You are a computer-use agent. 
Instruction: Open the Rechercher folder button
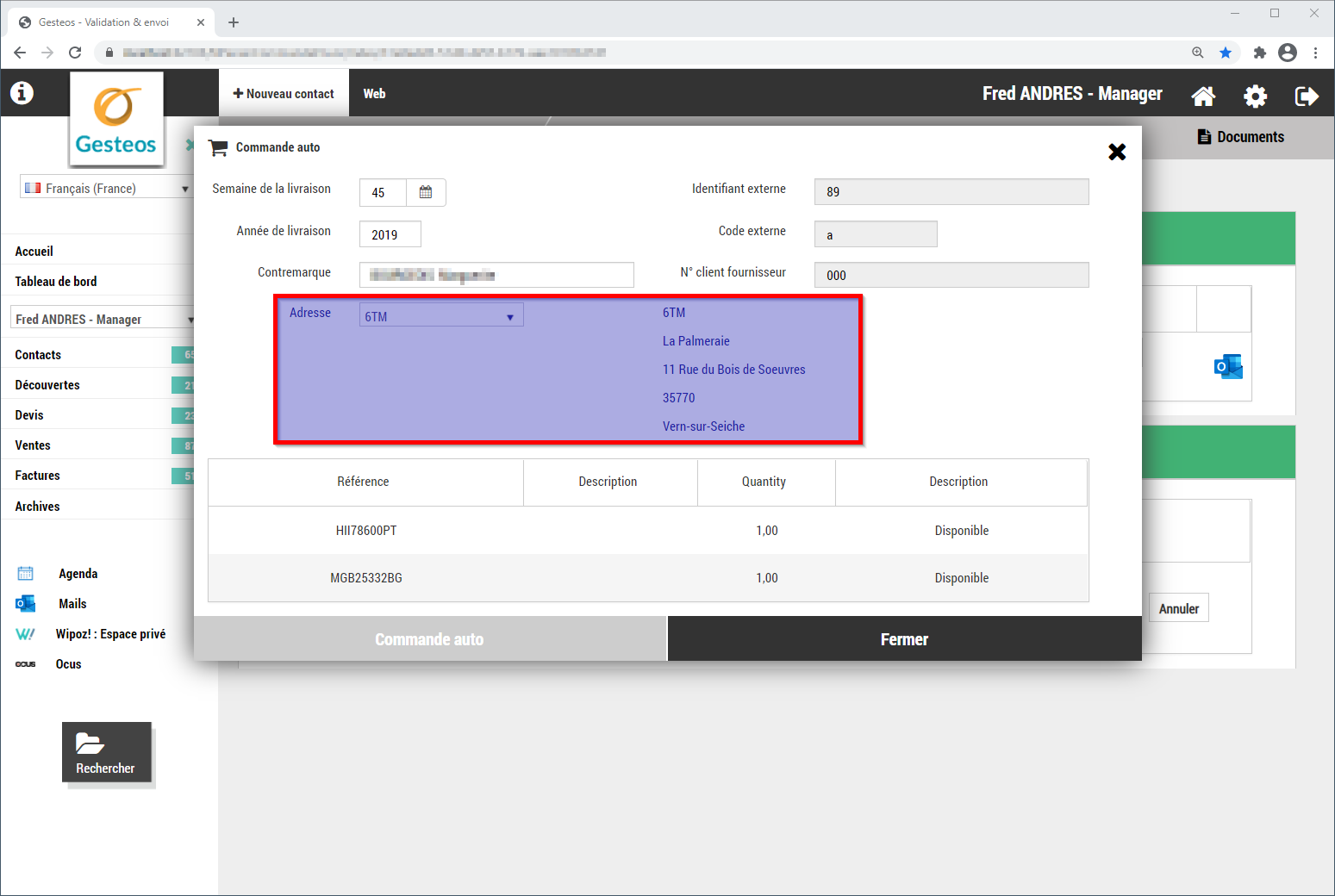pyautogui.click(x=106, y=752)
